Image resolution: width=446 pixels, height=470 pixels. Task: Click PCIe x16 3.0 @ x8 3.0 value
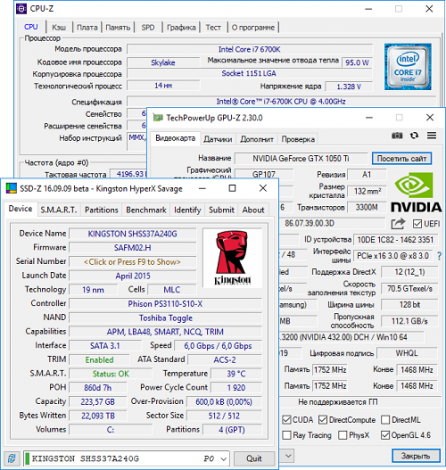[x=393, y=256]
